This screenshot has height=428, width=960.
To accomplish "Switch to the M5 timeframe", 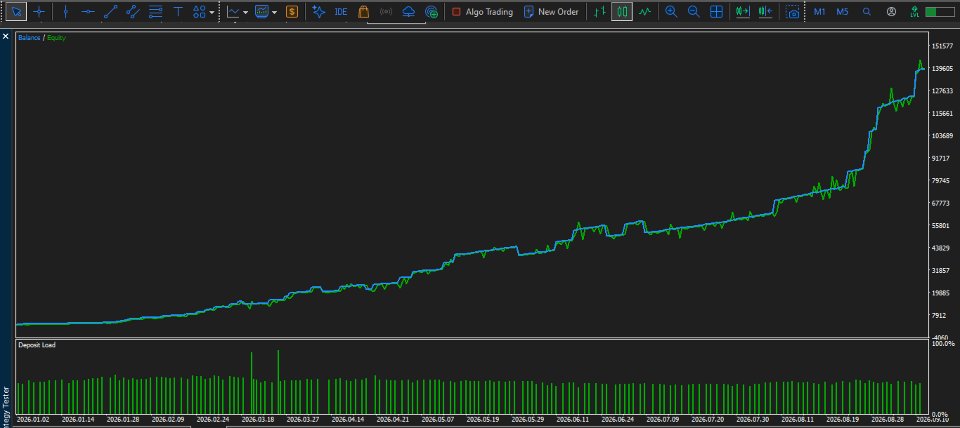I will tap(842, 12).
